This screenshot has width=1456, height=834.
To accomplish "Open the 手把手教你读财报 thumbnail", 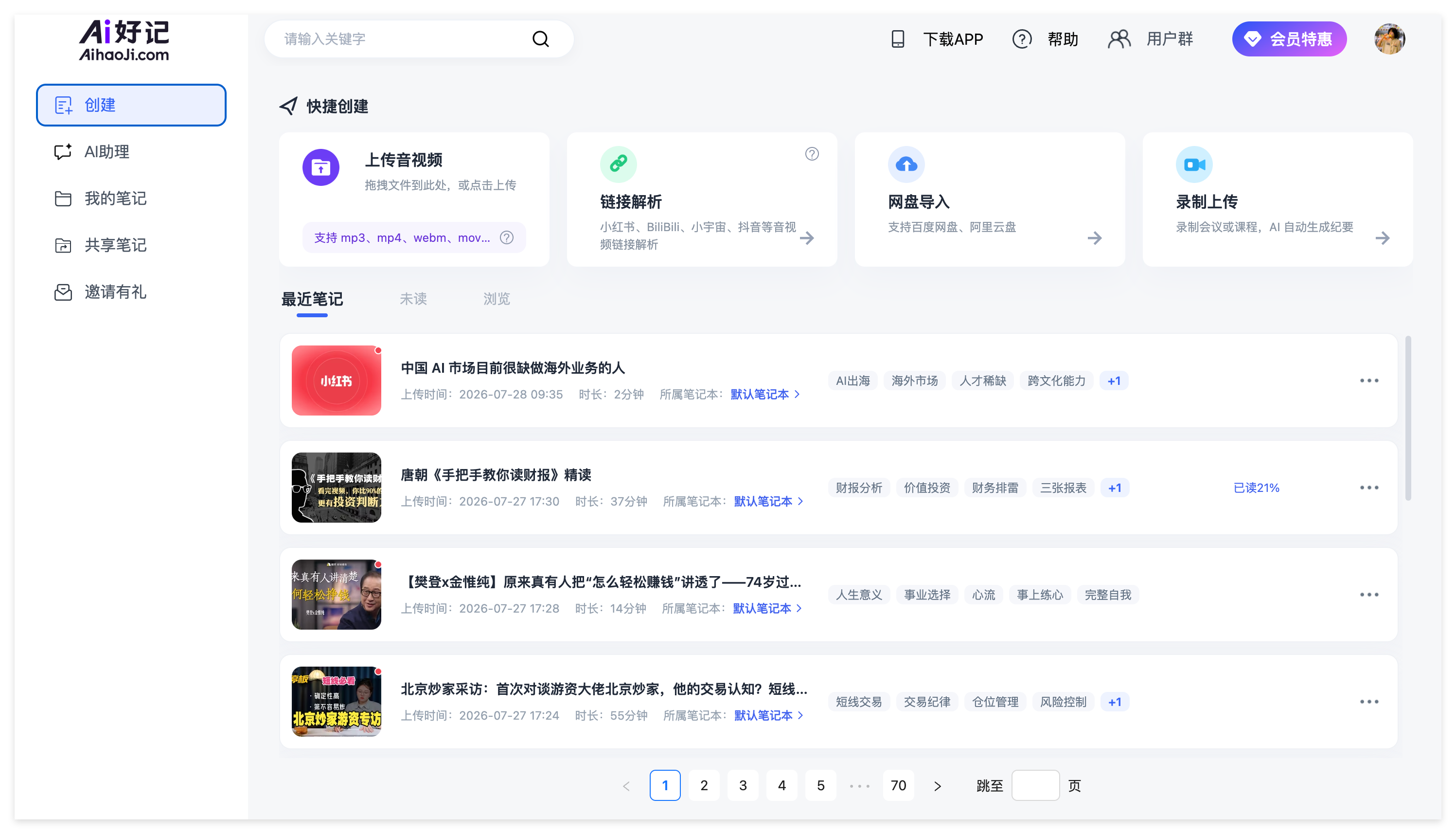I will (336, 488).
